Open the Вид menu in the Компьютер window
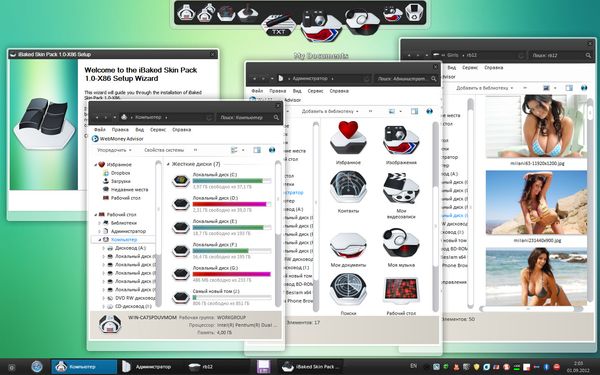Screen dimensions: 600x375 (x=139, y=130)
